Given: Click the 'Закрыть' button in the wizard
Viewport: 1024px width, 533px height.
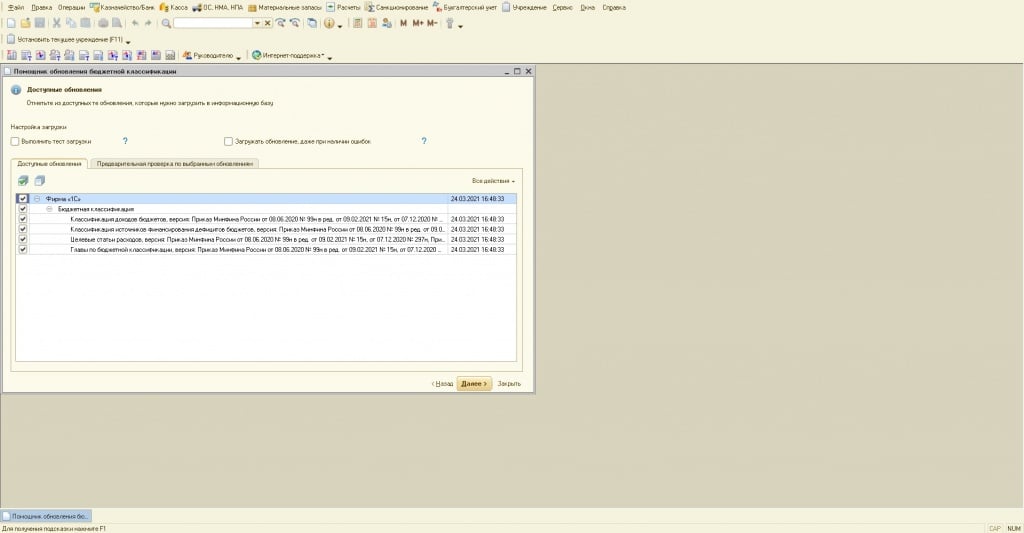Looking at the screenshot, I should [x=509, y=383].
